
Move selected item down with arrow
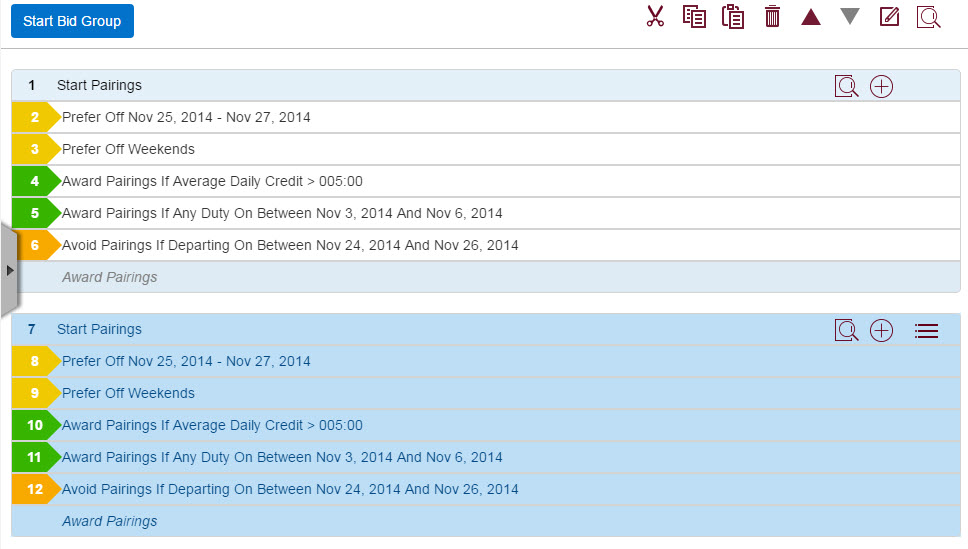click(x=850, y=17)
